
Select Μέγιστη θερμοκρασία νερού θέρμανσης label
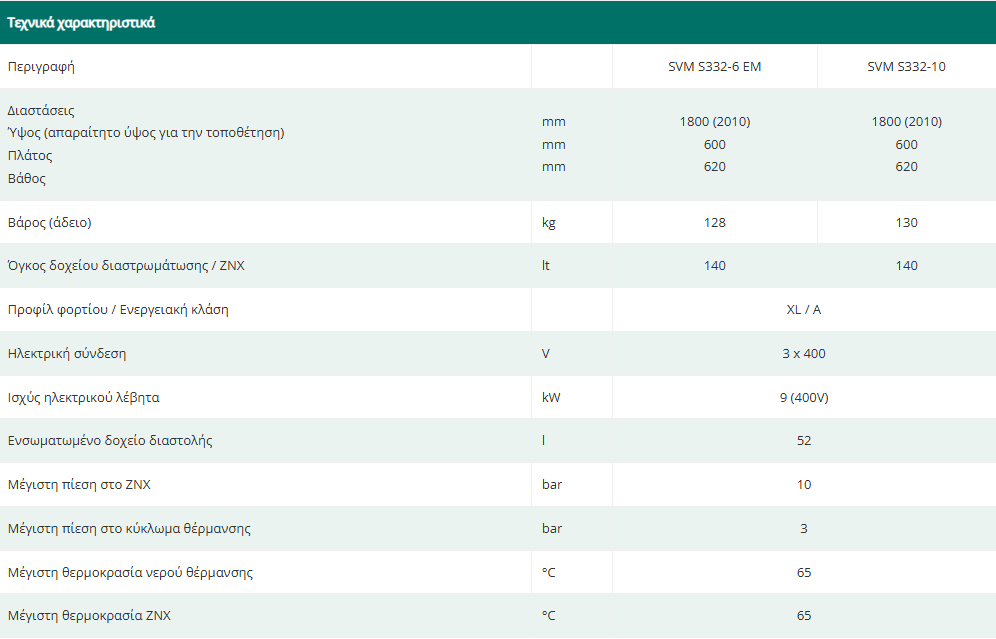coord(130,572)
